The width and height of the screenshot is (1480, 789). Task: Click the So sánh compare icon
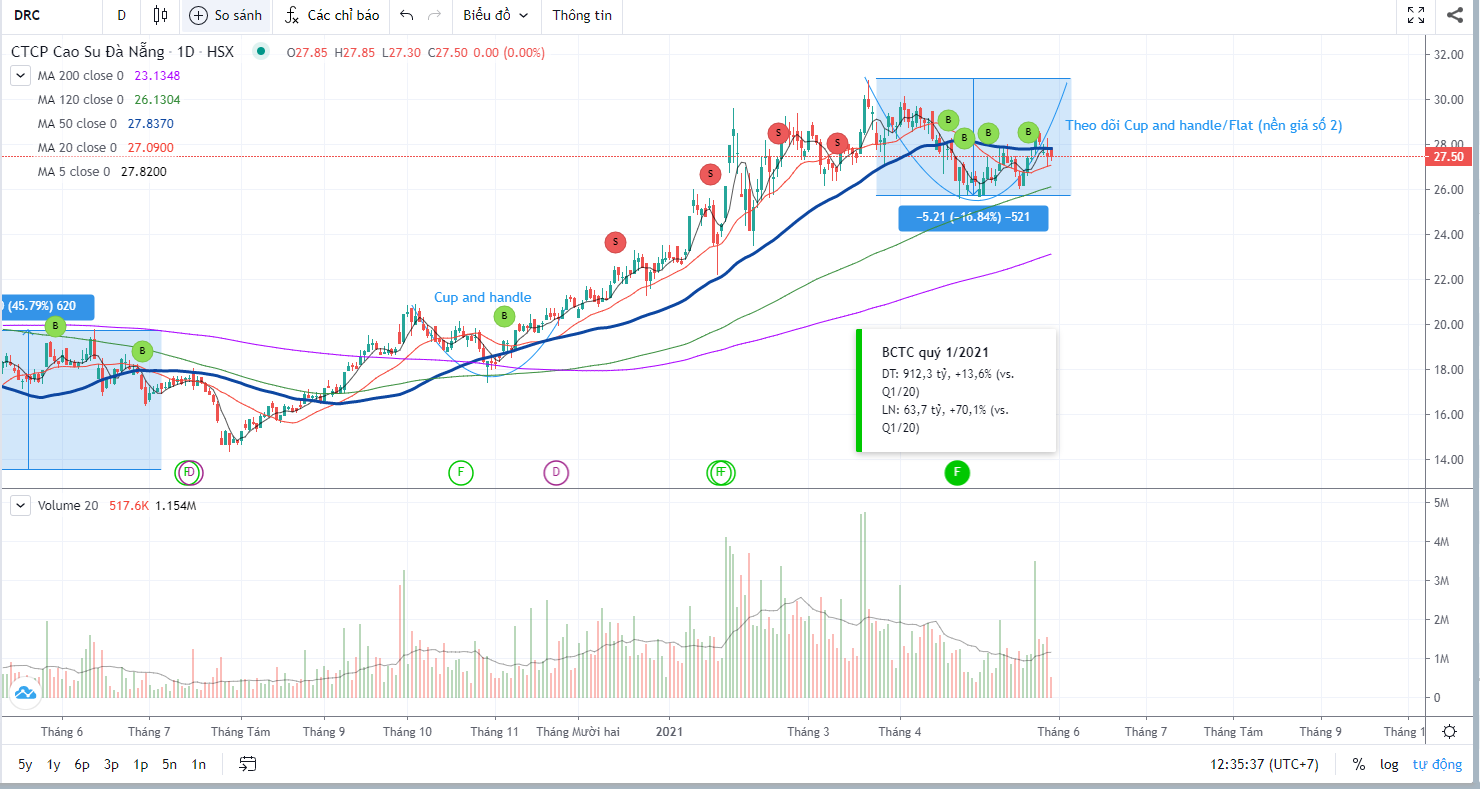pyautogui.click(x=199, y=15)
